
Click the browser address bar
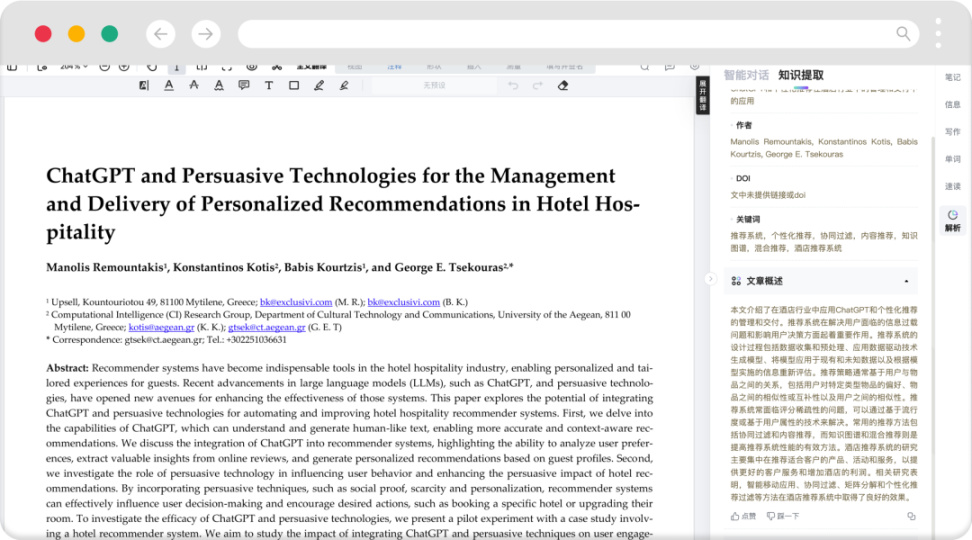click(570, 34)
